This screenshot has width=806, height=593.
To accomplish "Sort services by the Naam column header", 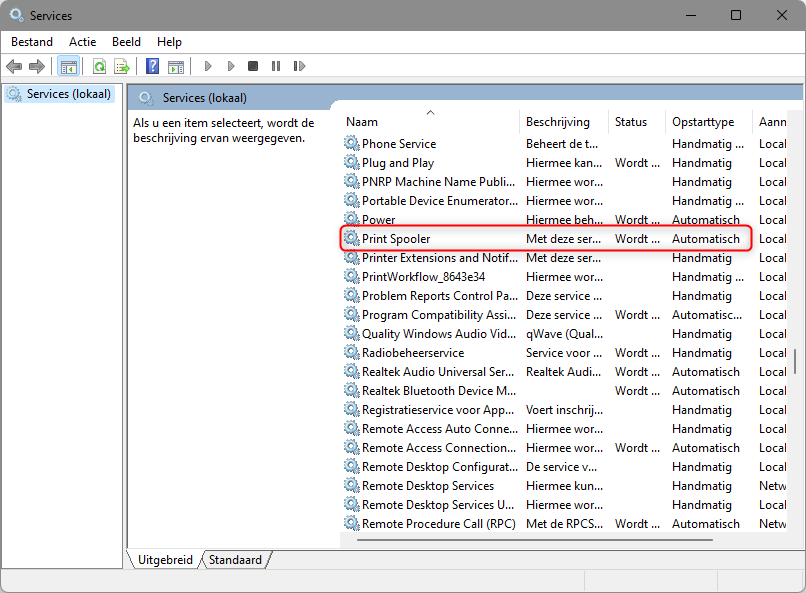I will click(362, 122).
